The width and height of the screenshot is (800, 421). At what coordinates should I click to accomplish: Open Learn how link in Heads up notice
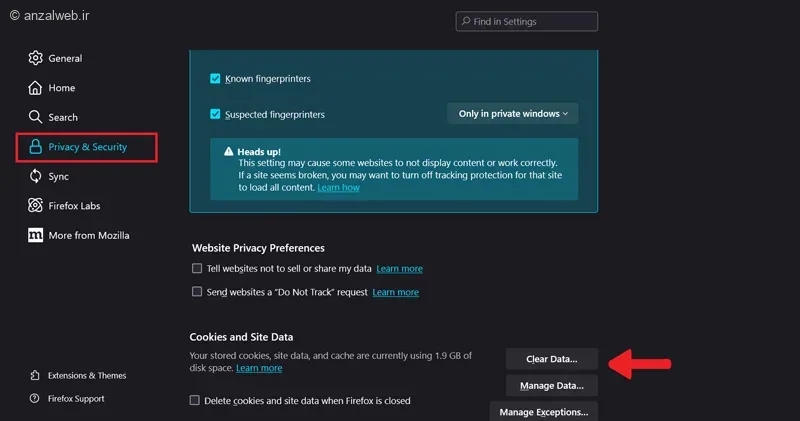point(338,187)
